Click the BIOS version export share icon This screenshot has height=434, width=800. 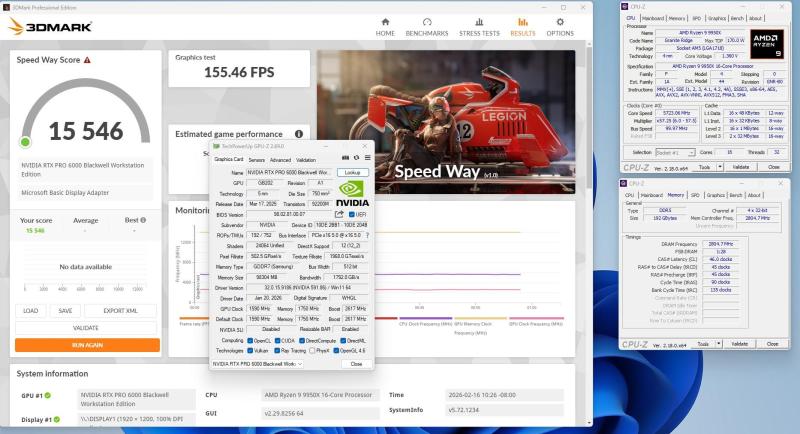[x=339, y=214]
